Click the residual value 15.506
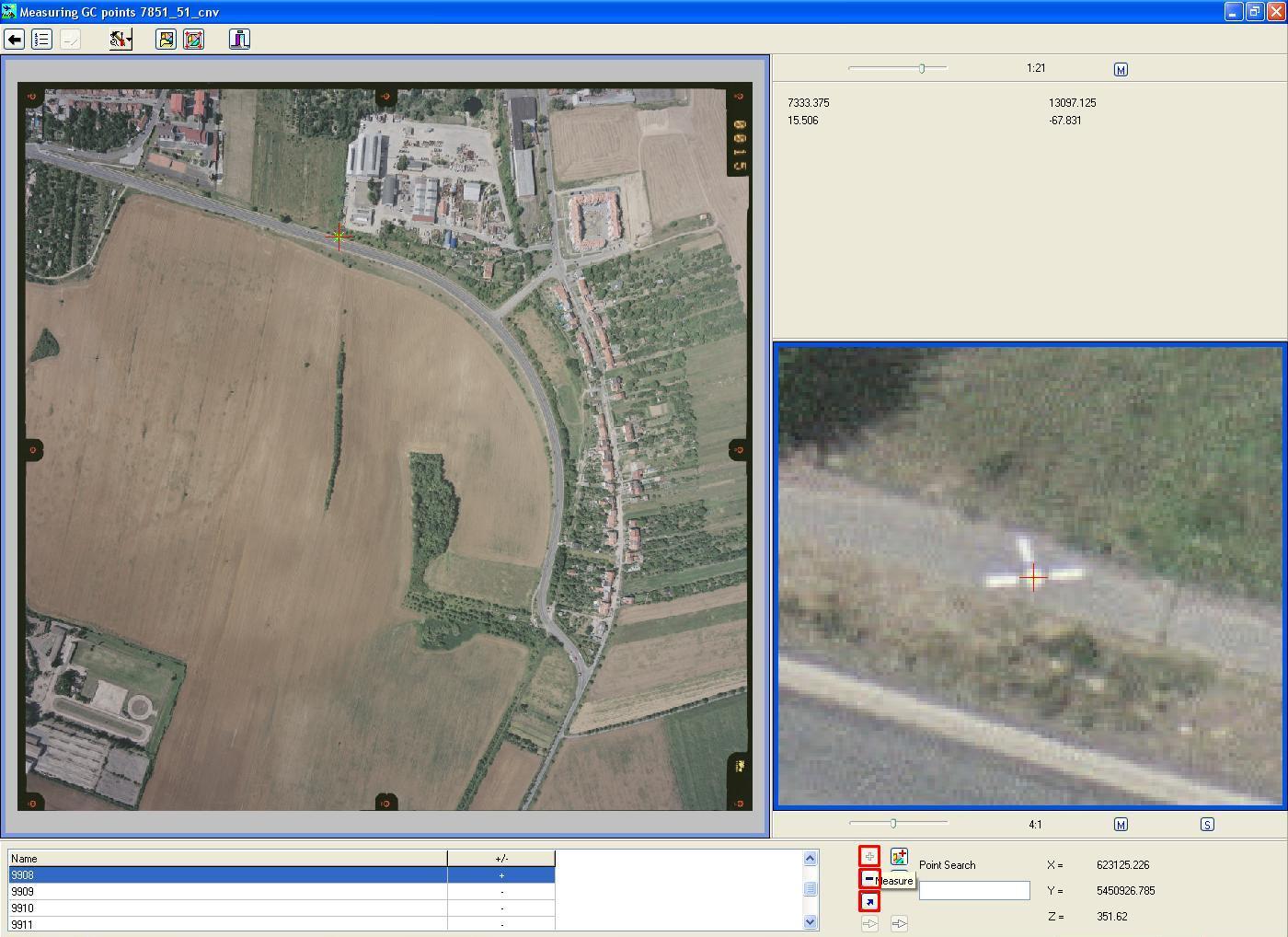Screen dimensions: 1288x937 coord(802,121)
